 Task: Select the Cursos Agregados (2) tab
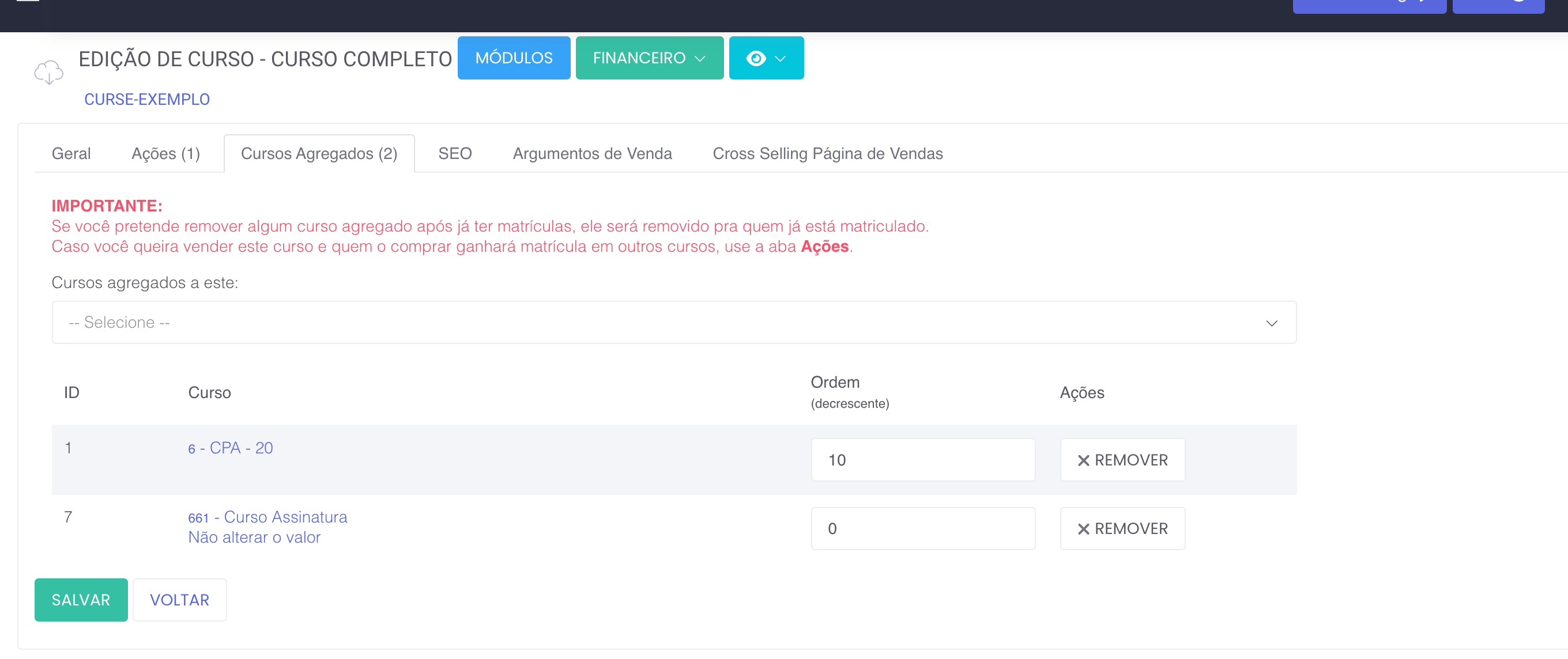click(x=319, y=154)
